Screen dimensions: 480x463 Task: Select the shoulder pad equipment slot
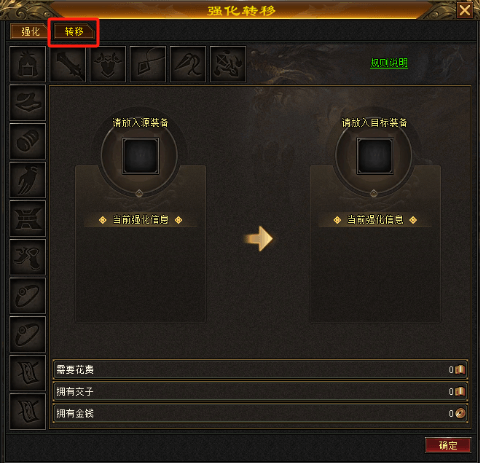pyautogui.click(x=27, y=103)
